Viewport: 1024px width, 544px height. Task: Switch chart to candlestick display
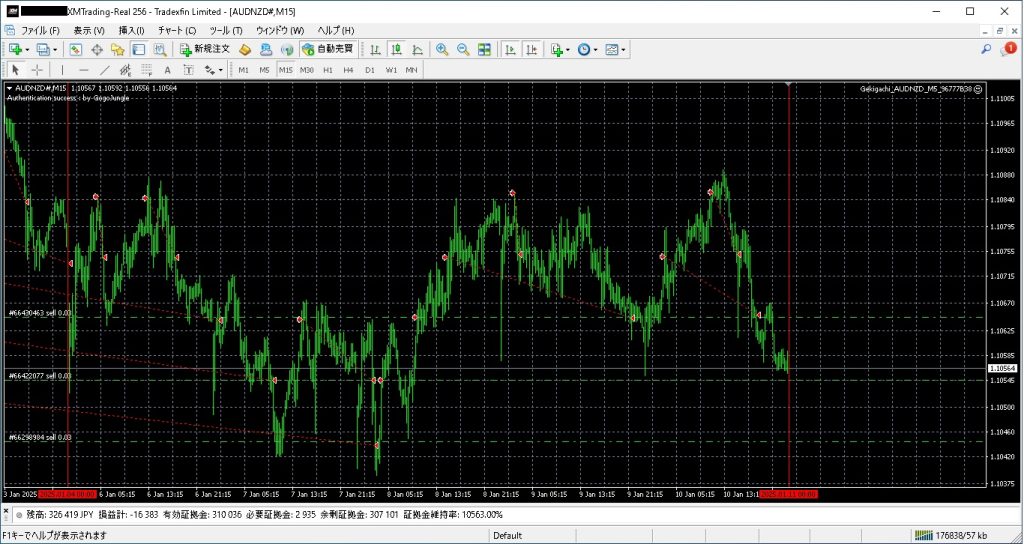[397, 49]
